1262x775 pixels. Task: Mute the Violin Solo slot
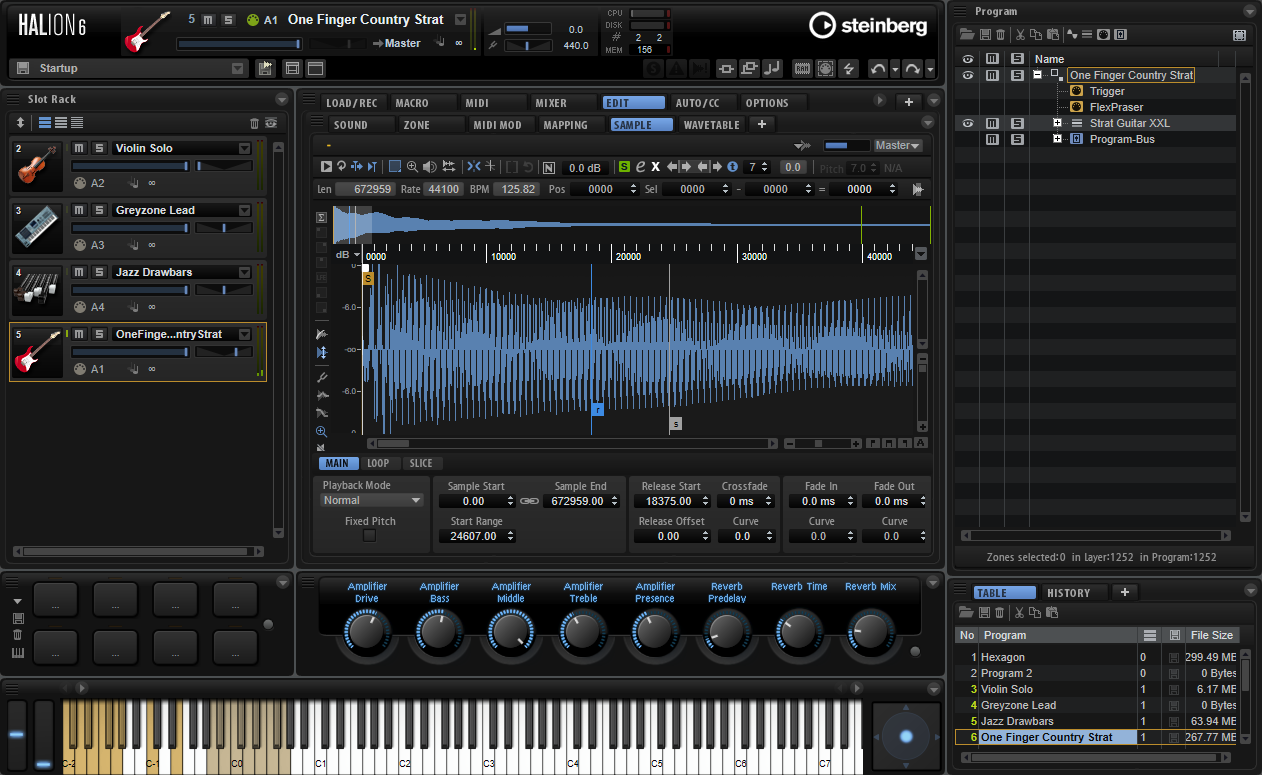pos(80,148)
